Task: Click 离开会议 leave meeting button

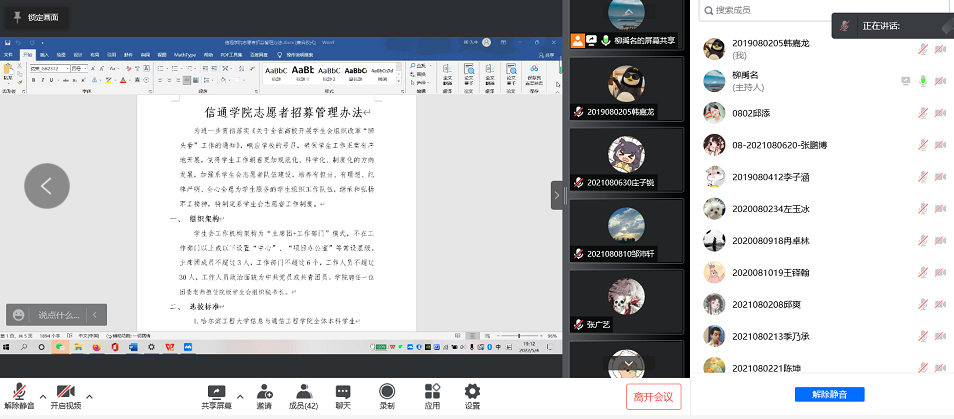Action: (654, 396)
